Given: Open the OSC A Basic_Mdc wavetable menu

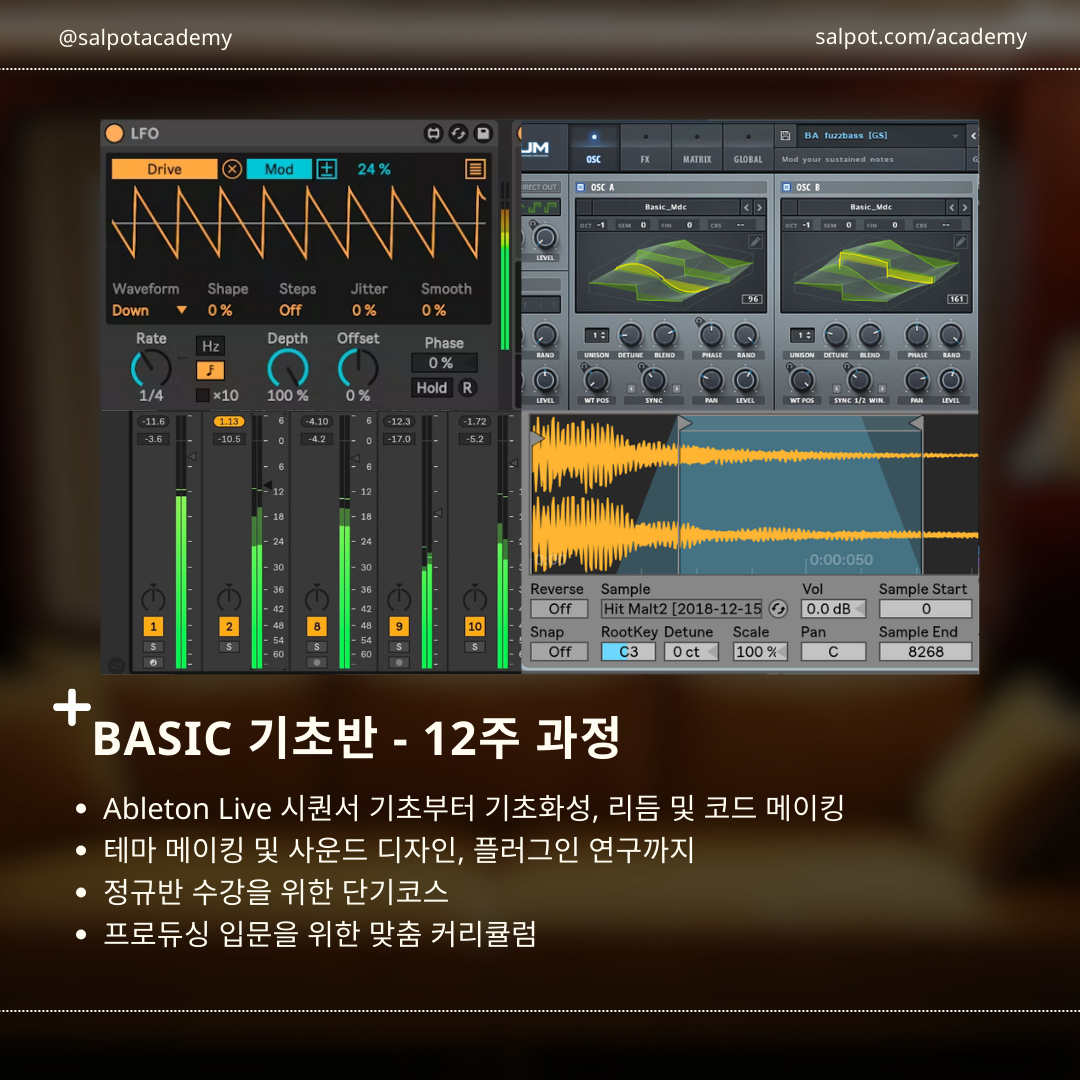Looking at the screenshot, I should [665, 207].
